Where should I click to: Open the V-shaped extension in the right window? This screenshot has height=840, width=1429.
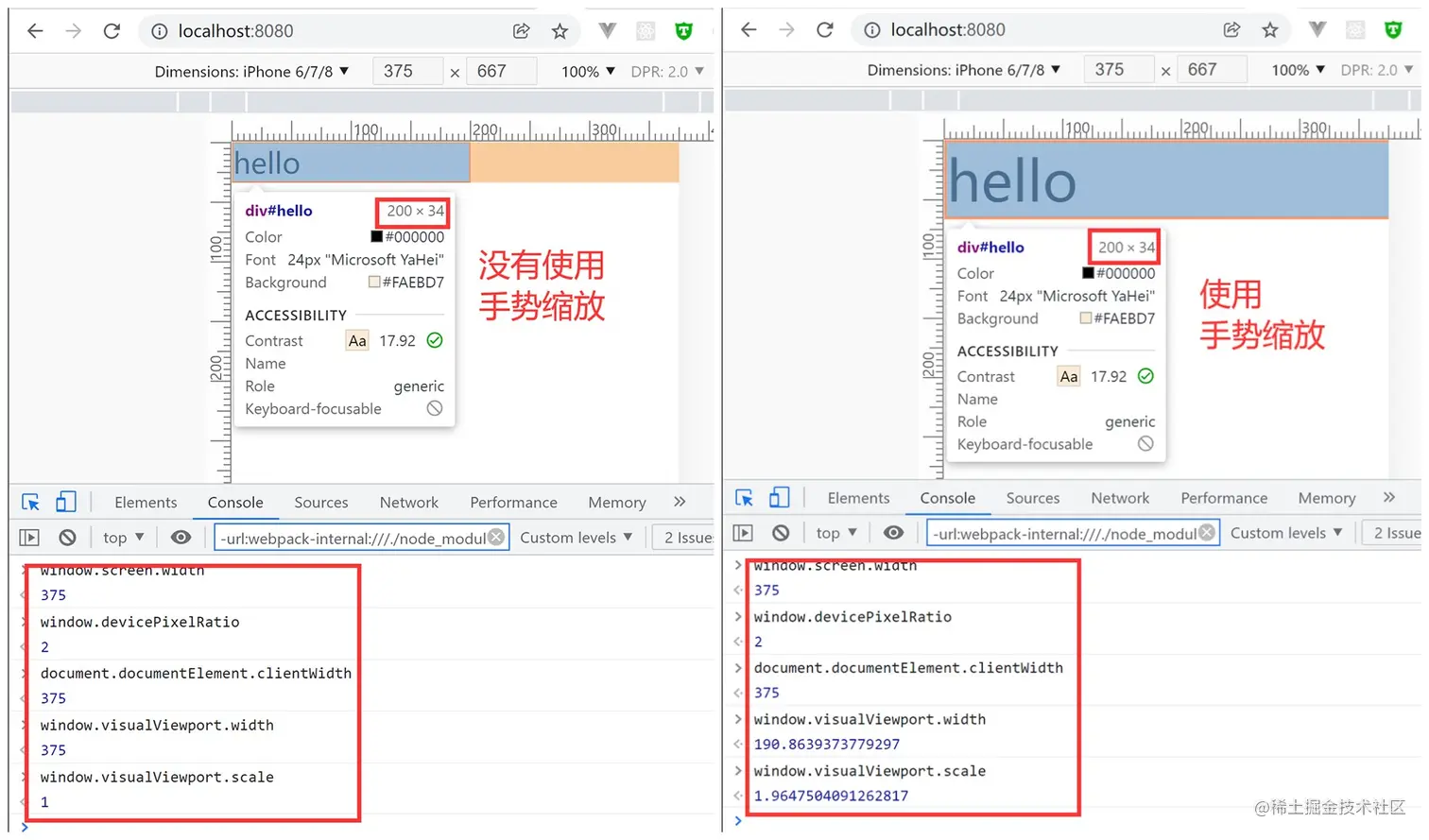click(1317, 30)
